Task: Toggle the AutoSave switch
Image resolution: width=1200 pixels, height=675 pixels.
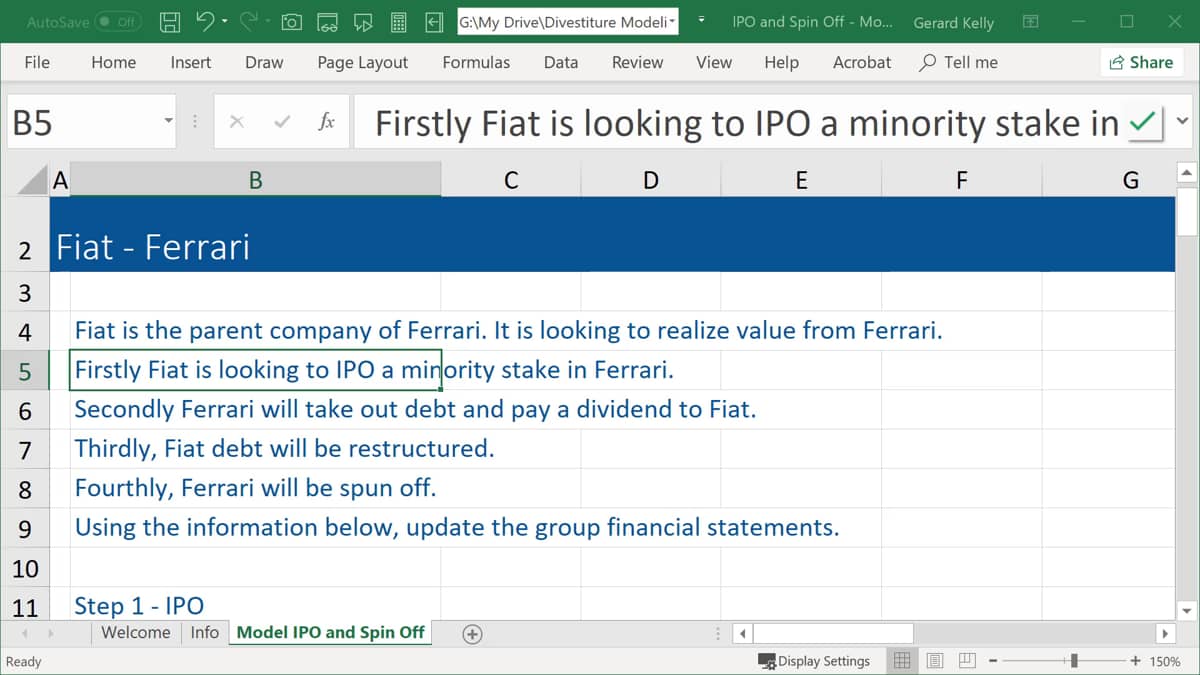Action: (x=117, y=21)
